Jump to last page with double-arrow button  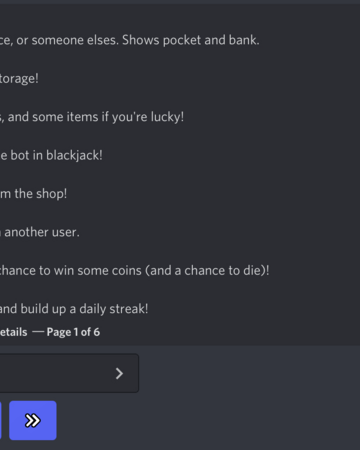pos(33,420)
